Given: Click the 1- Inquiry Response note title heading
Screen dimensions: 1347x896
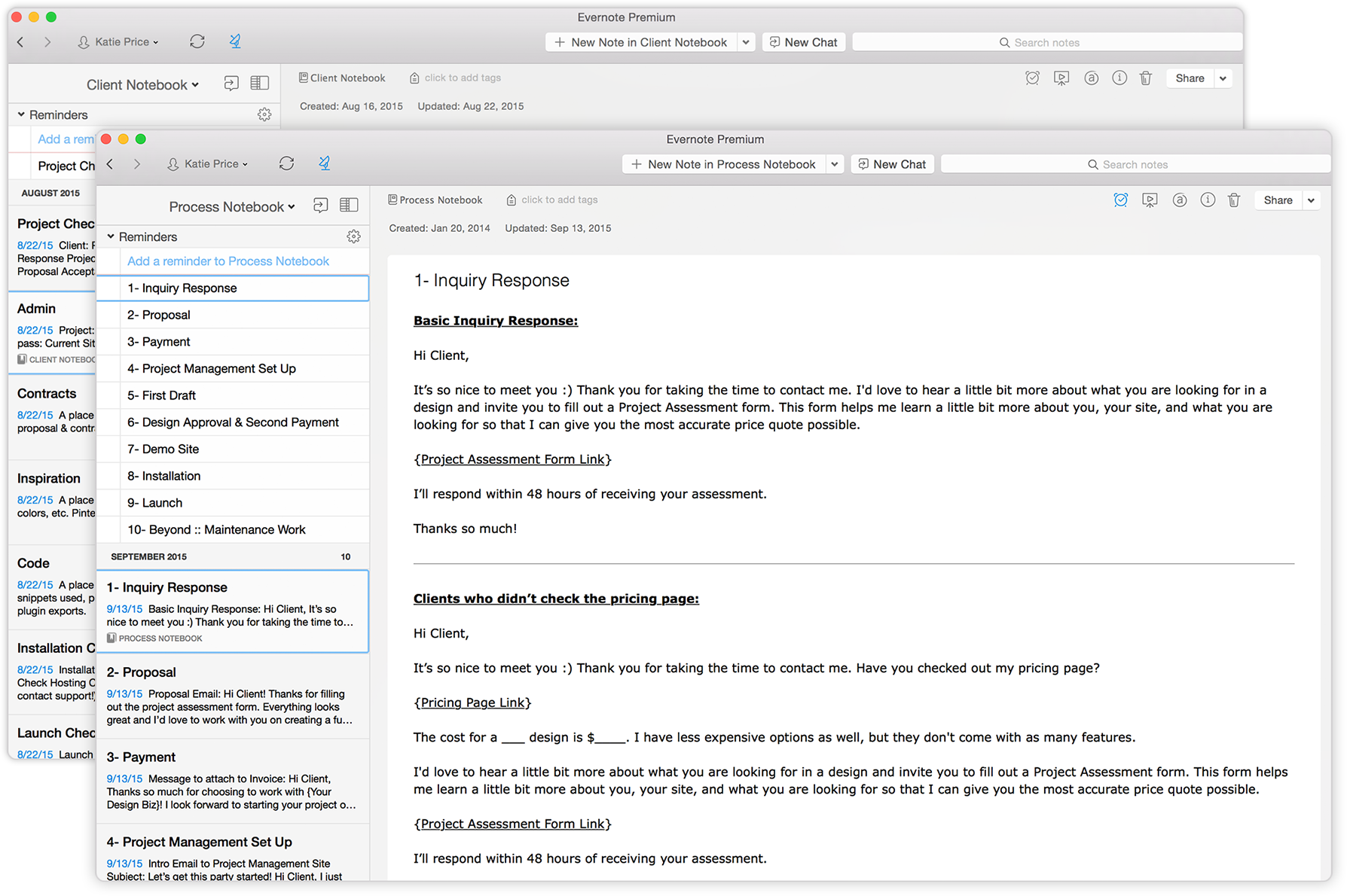Looking at the screenshot, I should [x=491, y=280].
